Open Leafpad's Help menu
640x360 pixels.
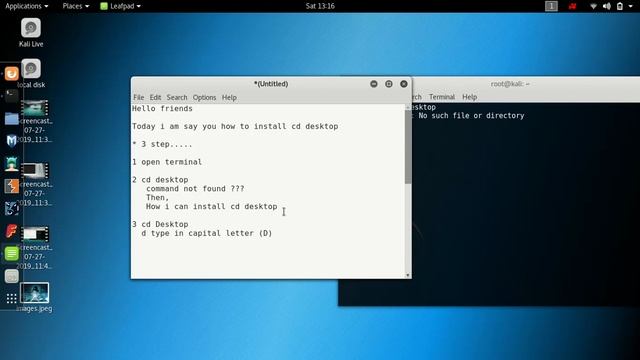pos(229,97)
